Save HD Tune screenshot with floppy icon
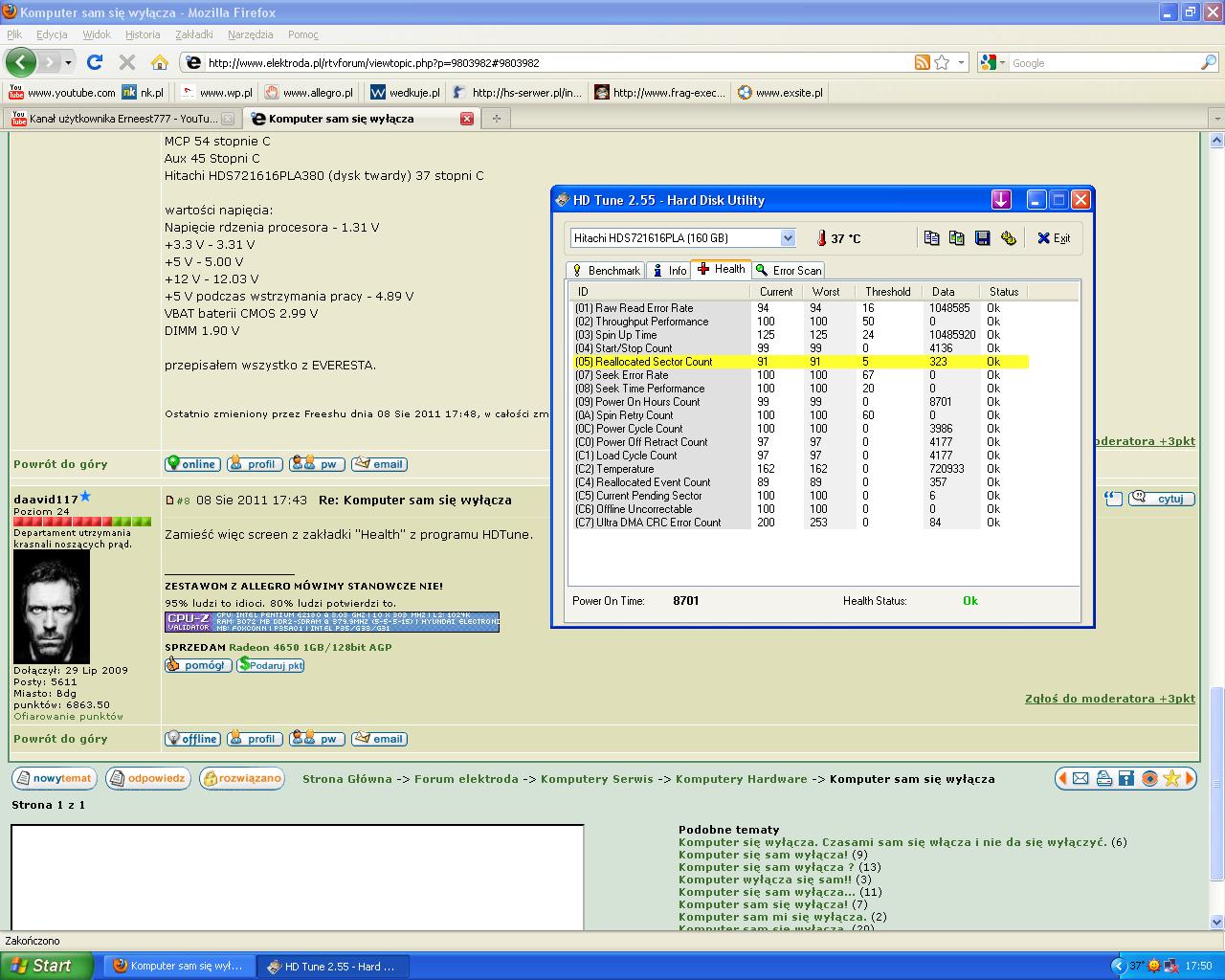The height and width of the screenshot is (980, 1225). pyautogui.click(x=982, y=238)
